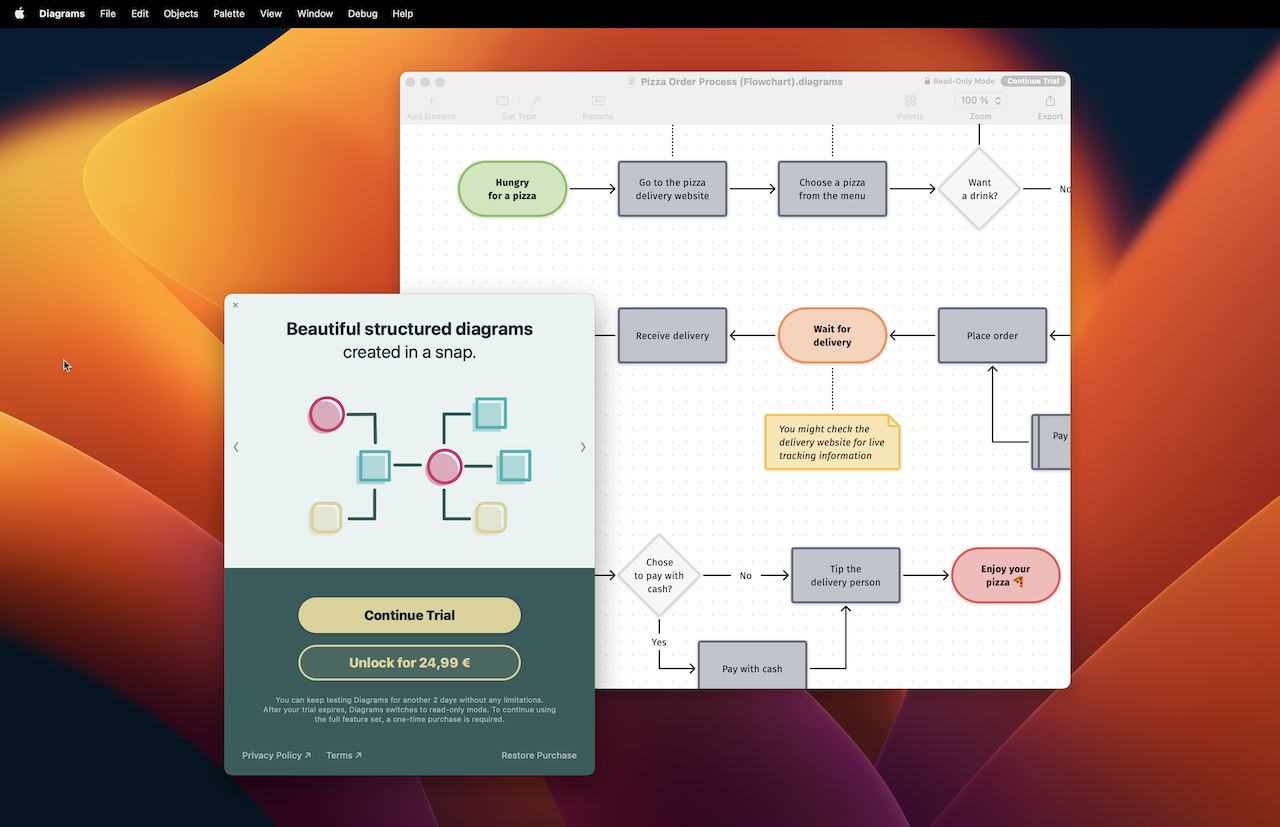1280x827 pixels.
Task: Open the Help menu
Action: [402, 14]
